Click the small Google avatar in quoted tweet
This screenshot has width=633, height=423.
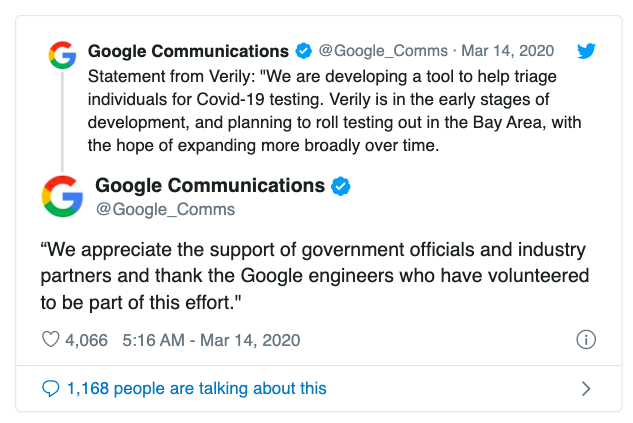(62, 55)
